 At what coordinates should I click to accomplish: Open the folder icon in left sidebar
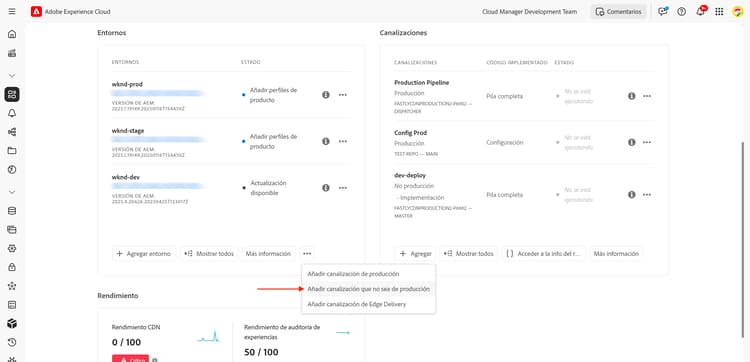[12, 151]
